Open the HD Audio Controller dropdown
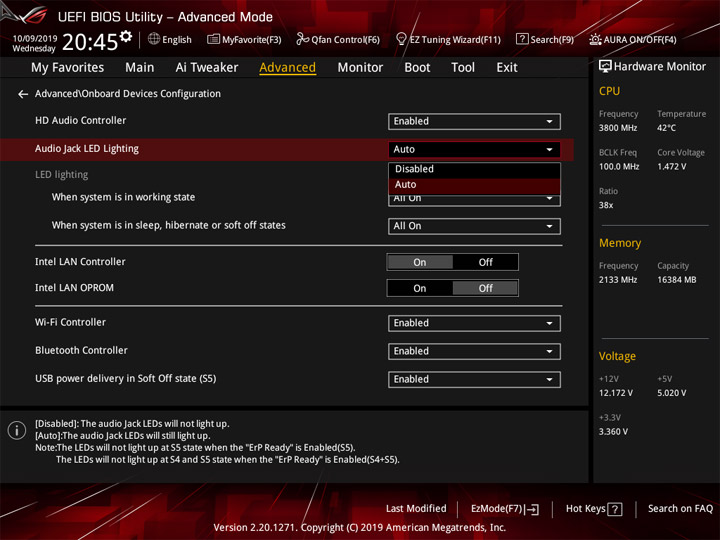Screen dimensions: 720x540 pyautogui.click(x=474, y=122)
